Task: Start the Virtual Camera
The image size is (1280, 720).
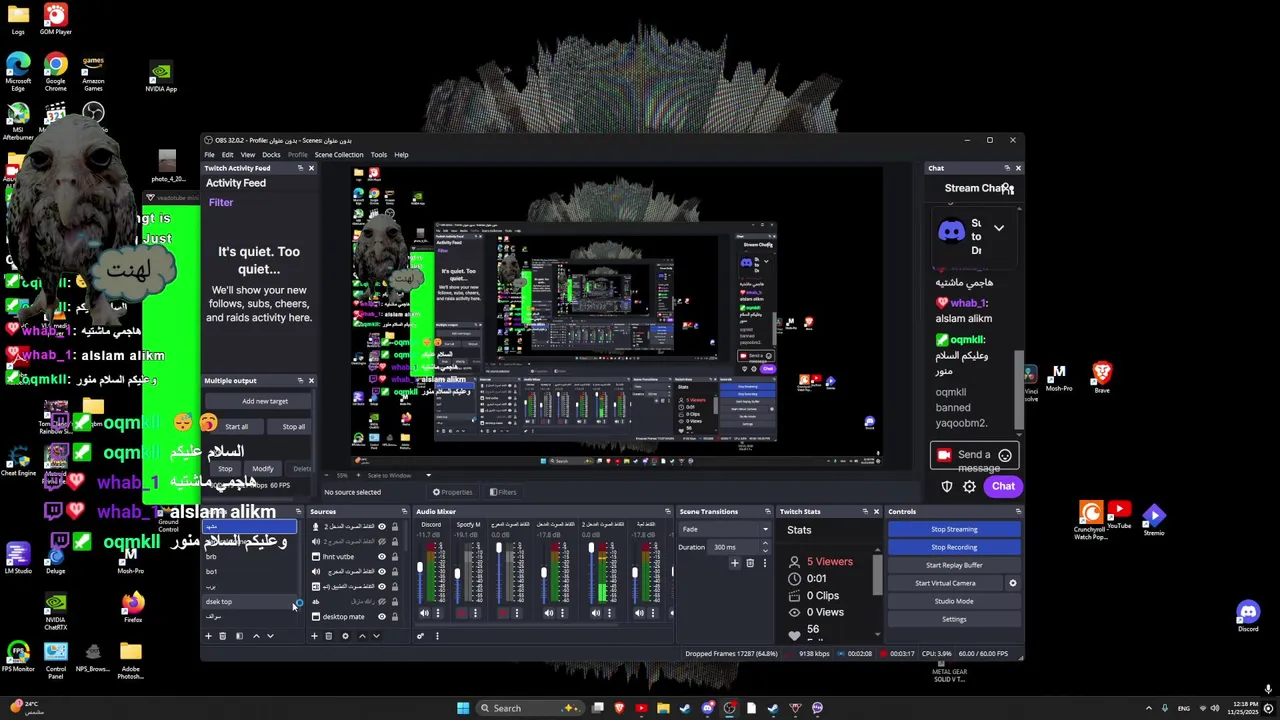Action: click(x=945, y=583)
